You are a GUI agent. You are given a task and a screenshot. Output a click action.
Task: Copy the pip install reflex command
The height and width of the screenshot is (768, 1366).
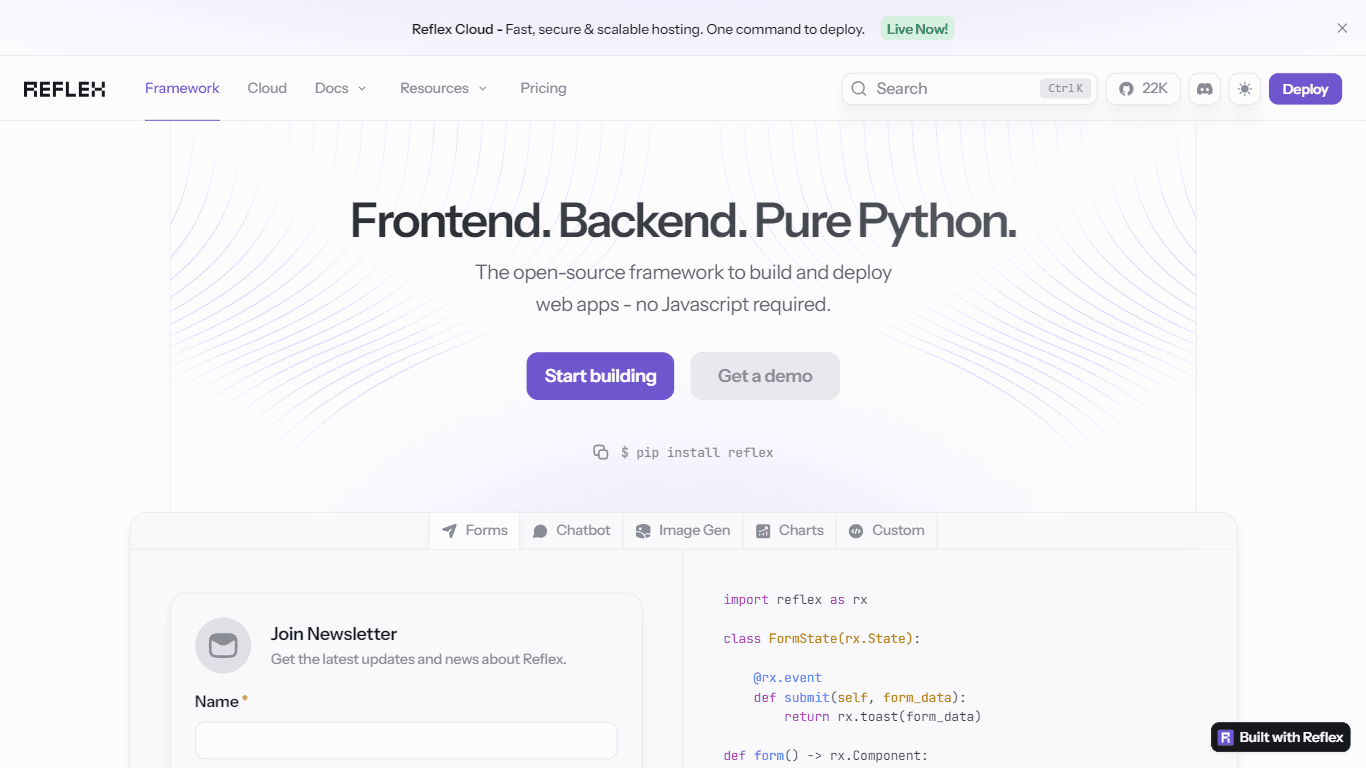(601, 452)
